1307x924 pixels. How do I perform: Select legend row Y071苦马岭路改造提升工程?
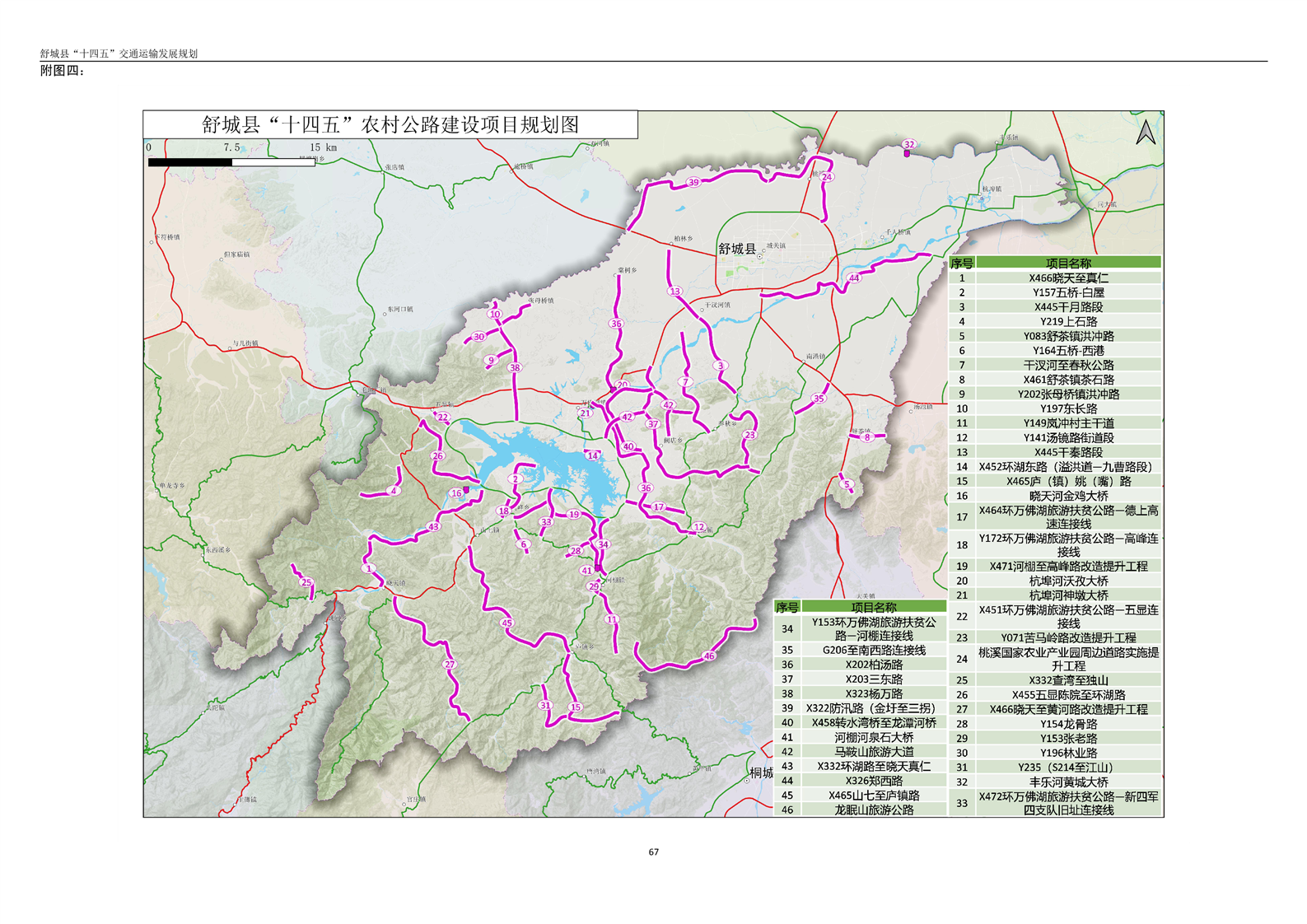(x=1055, y=637)
